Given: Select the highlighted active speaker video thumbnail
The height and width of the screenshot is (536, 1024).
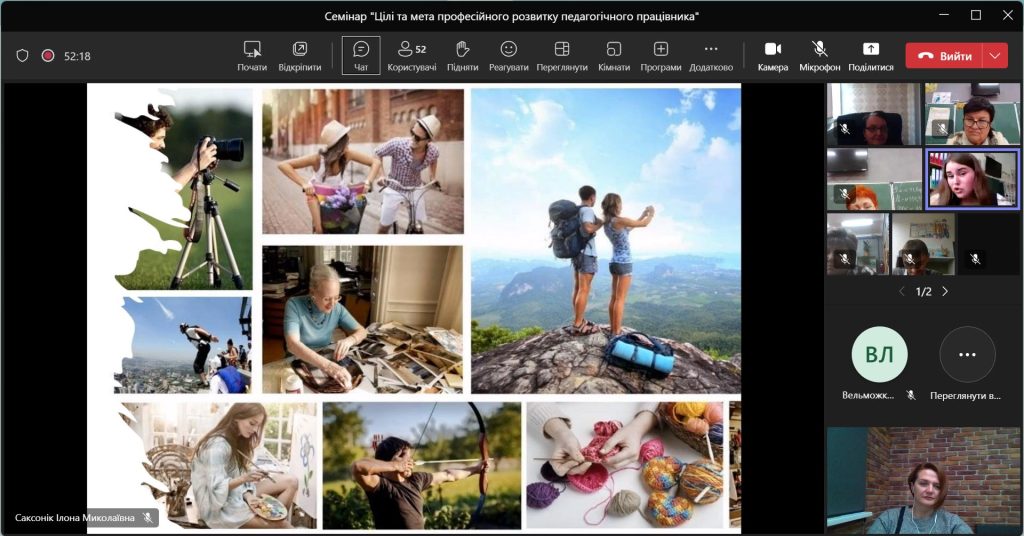Looking at the screenshot, I should tap(971, 179).
